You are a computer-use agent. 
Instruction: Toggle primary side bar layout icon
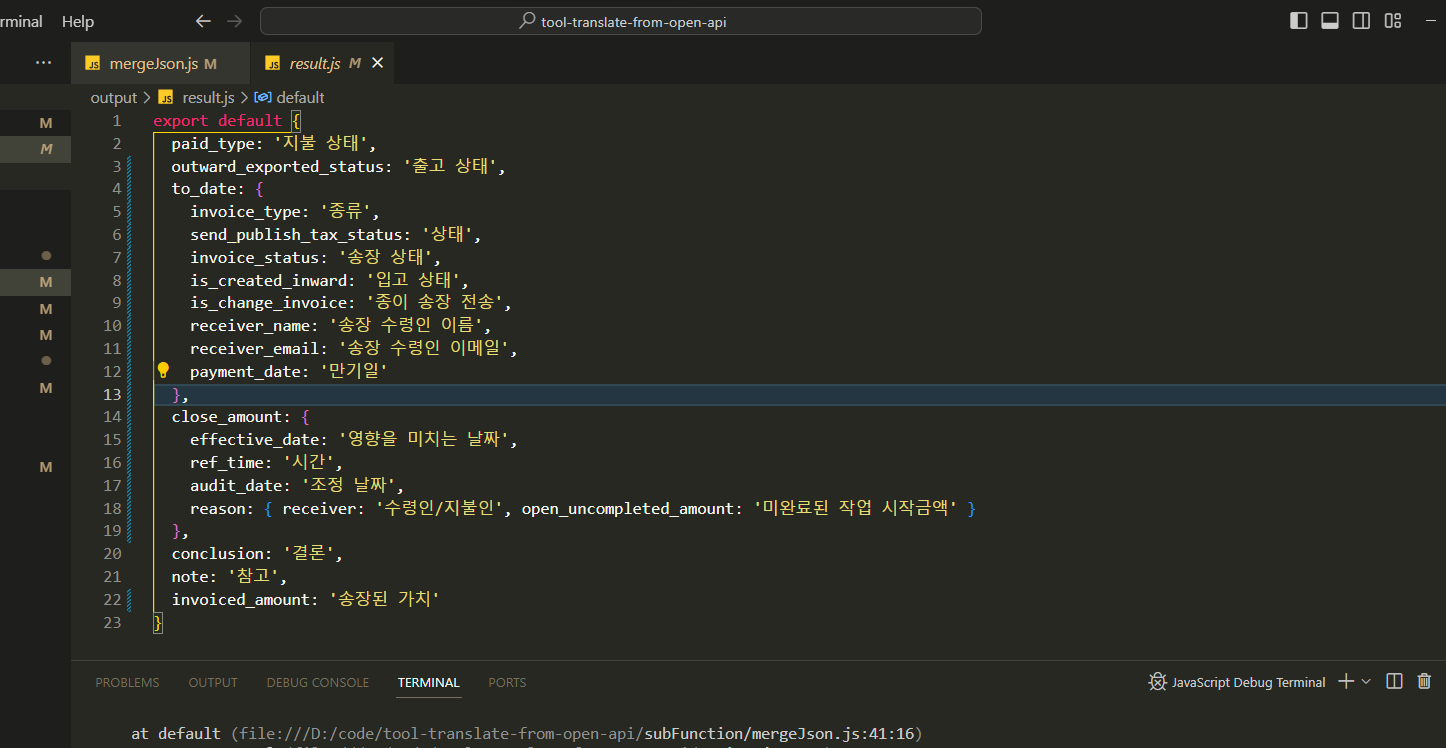coord(1299,21)
